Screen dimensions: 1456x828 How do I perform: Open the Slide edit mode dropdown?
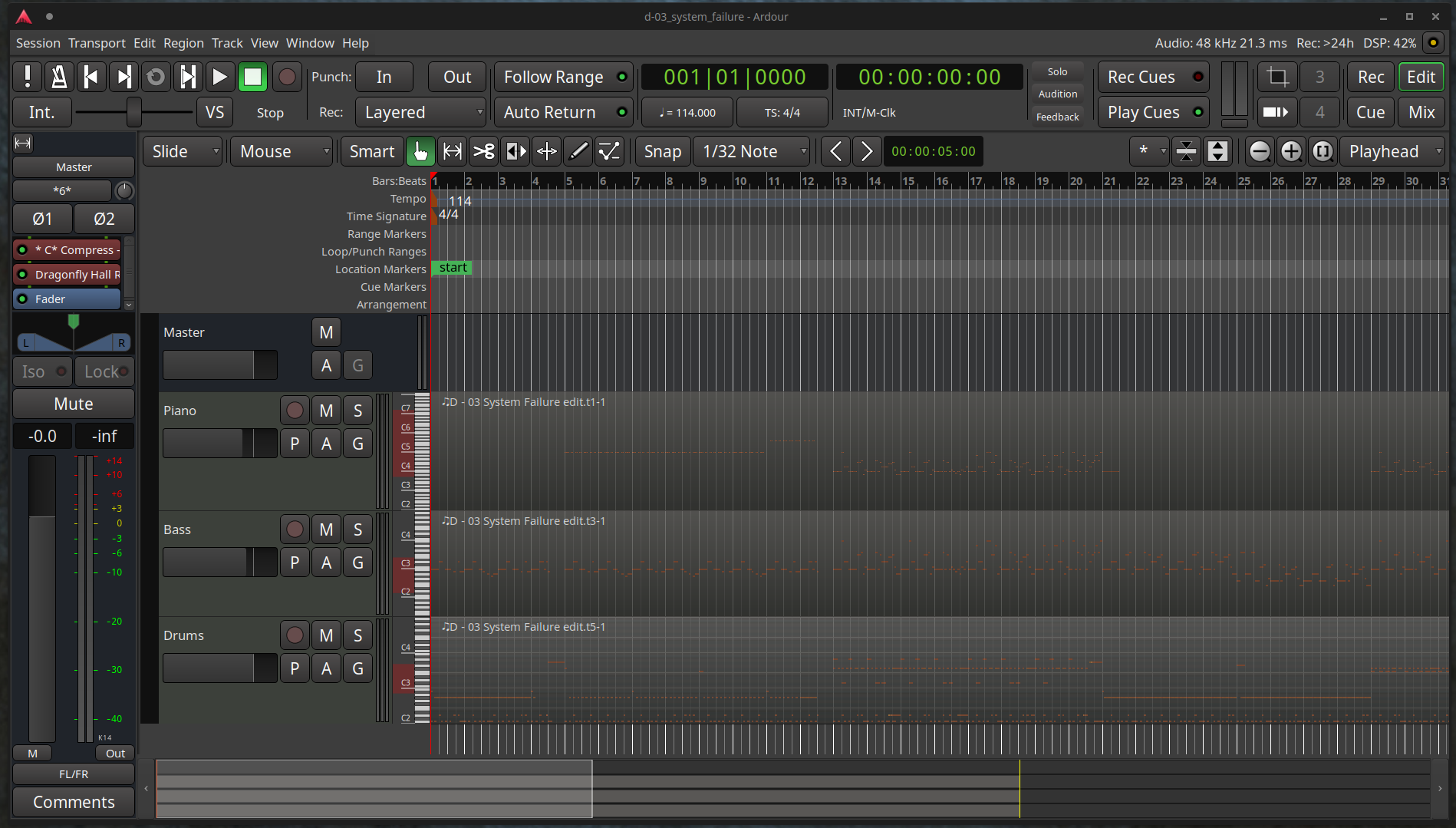click(x=183, y=151)
